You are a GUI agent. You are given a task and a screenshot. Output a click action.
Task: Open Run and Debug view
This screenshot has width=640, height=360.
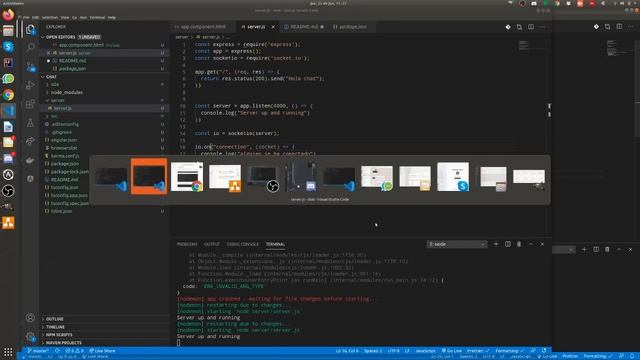31,85
